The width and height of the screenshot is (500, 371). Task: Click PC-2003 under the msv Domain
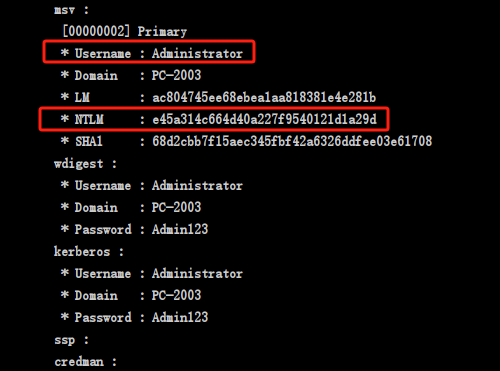[176, 75]
